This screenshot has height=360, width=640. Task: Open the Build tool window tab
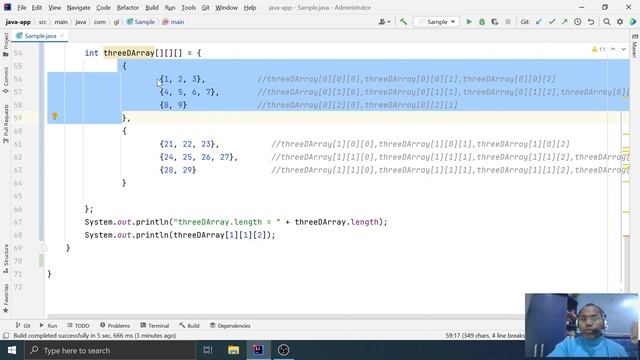click(x=189, y=325)
